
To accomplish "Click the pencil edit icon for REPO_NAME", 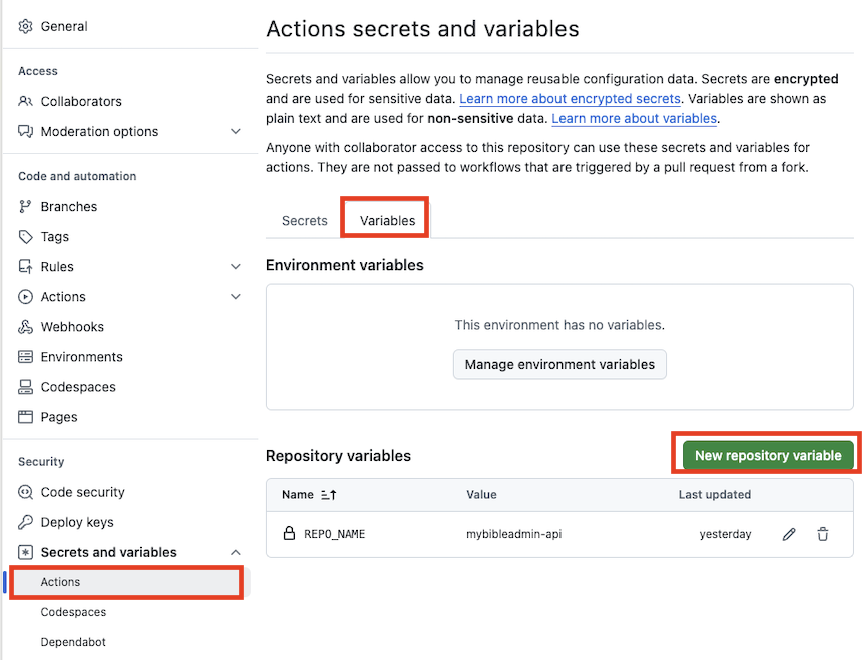I will (x=789, y=534).
